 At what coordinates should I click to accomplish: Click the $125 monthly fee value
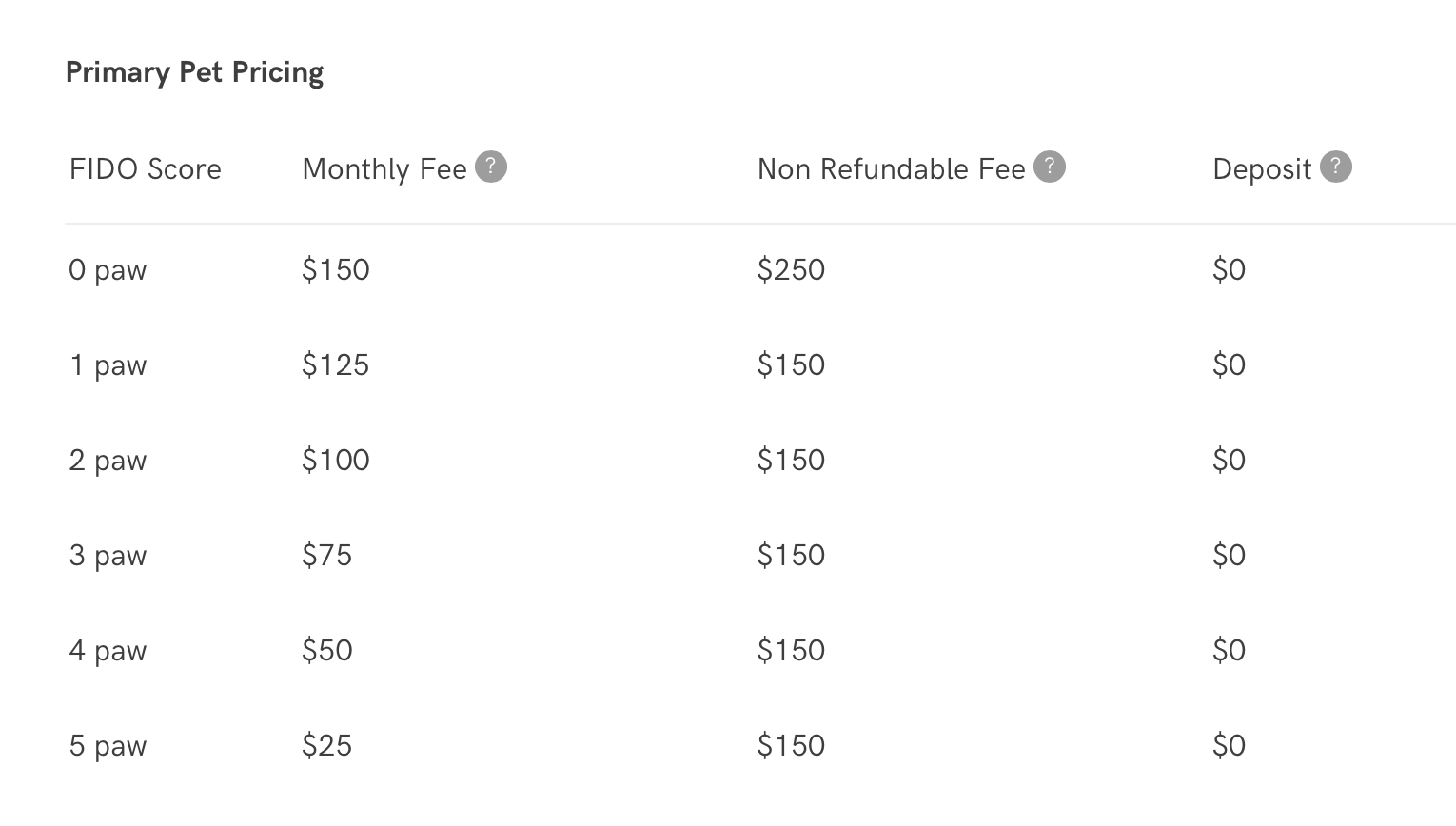tap(335, 365)
